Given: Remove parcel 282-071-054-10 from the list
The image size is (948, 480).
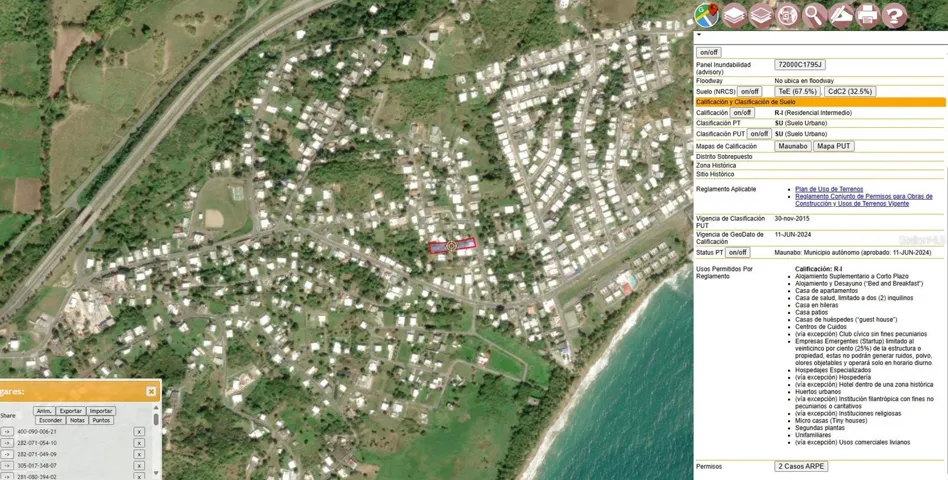Looking at the screenshot, I should [x=139, y=443].
